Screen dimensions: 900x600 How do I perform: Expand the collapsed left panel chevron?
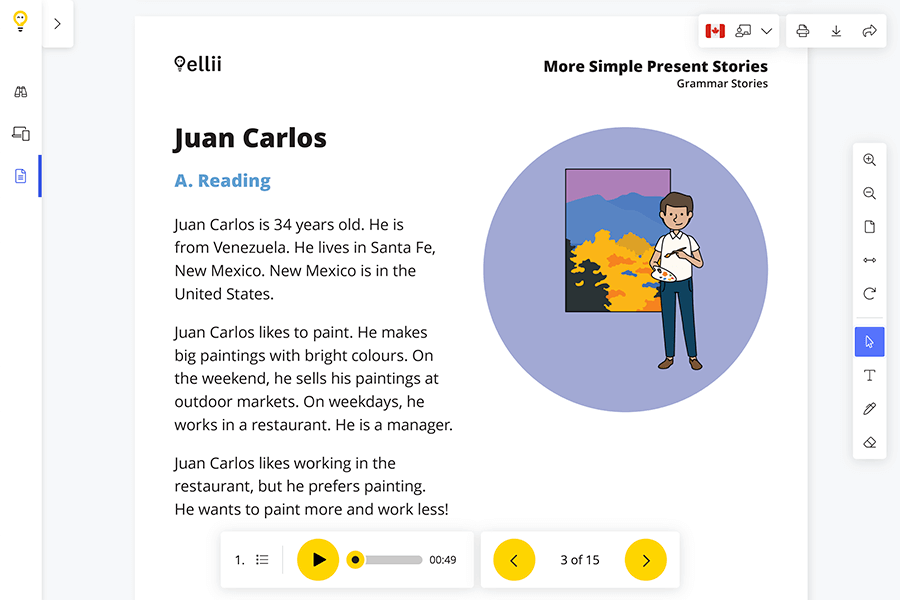pos(57,24)
